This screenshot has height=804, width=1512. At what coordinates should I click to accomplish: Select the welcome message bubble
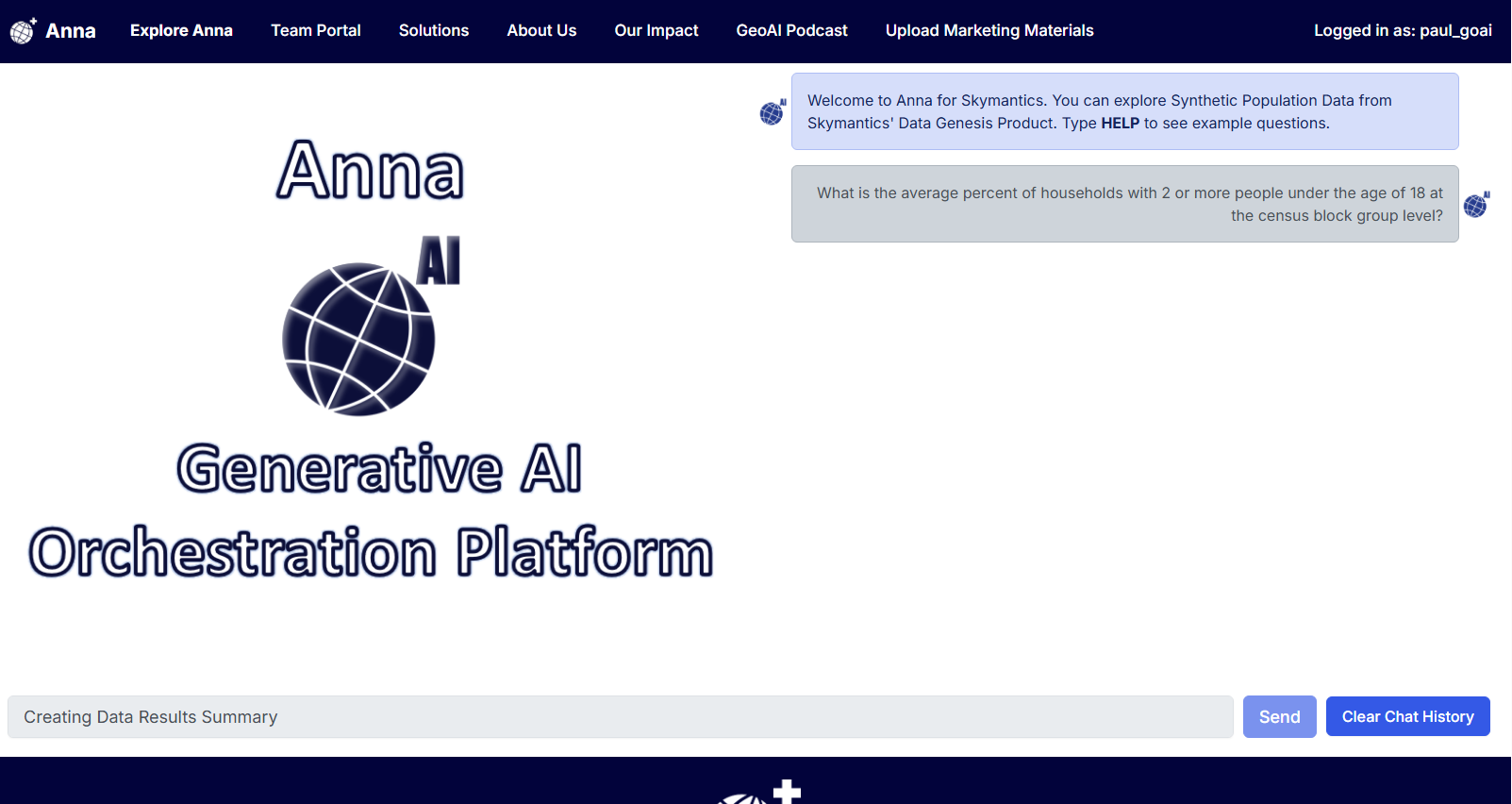[1124, 111]
